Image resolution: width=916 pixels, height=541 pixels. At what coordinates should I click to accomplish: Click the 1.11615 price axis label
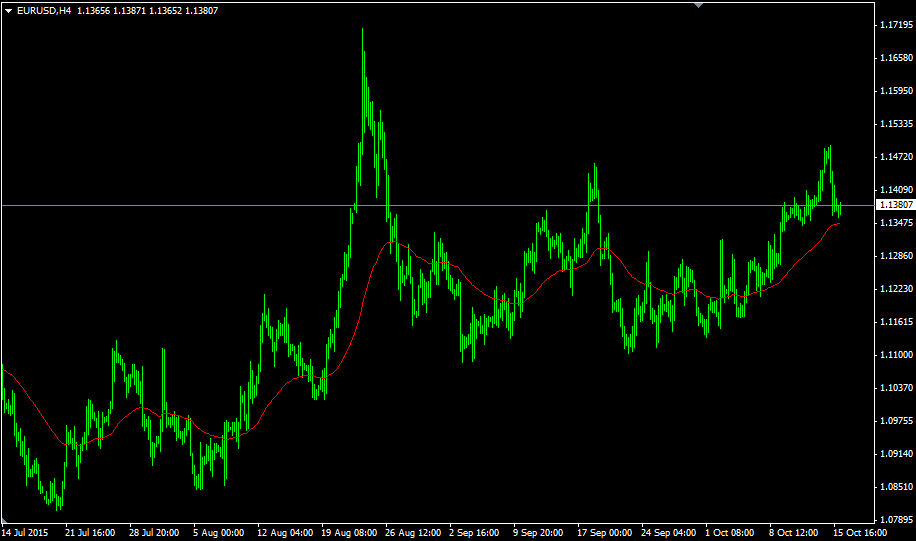coord(896,321)
